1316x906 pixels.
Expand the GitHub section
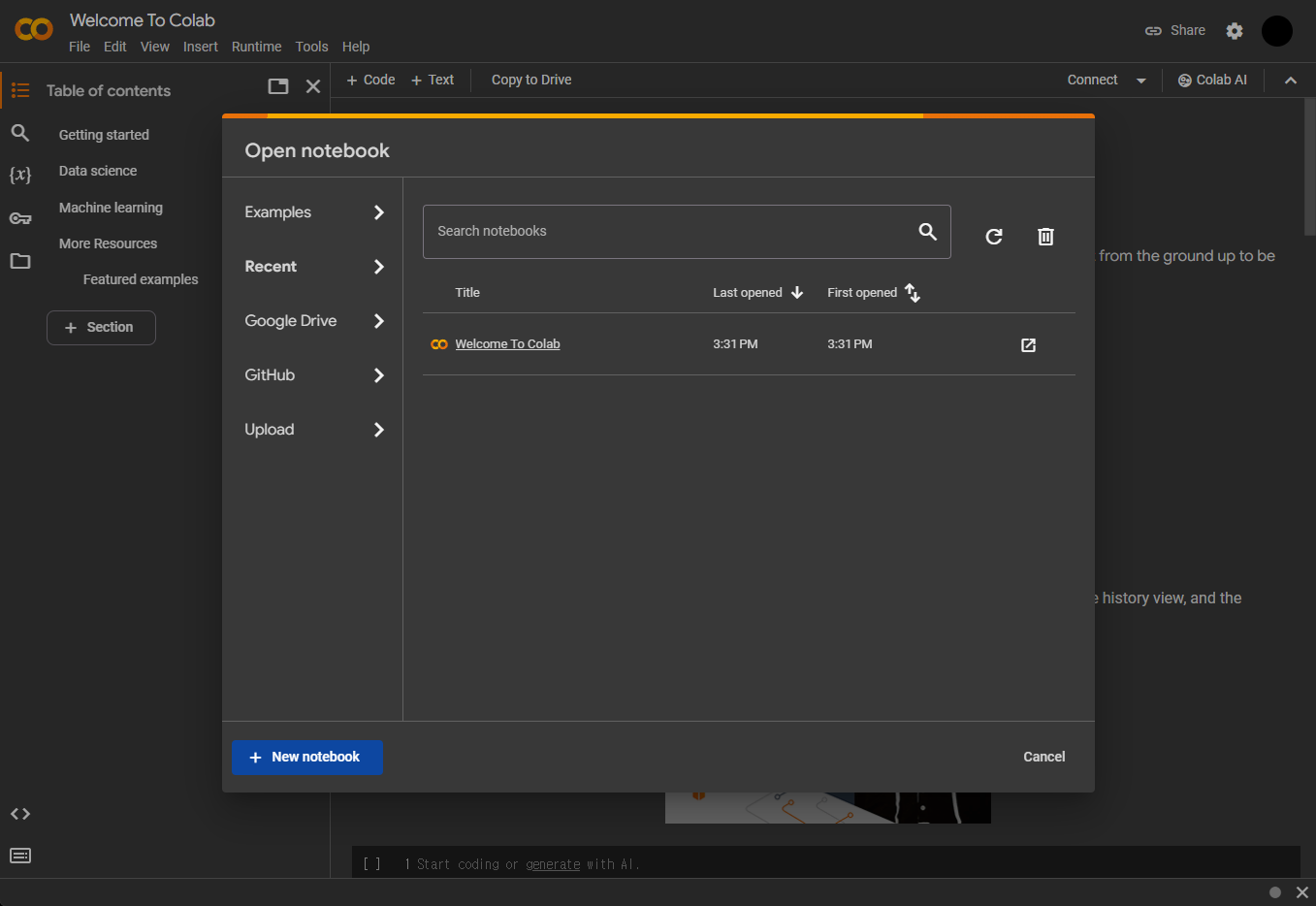[314, 375]
